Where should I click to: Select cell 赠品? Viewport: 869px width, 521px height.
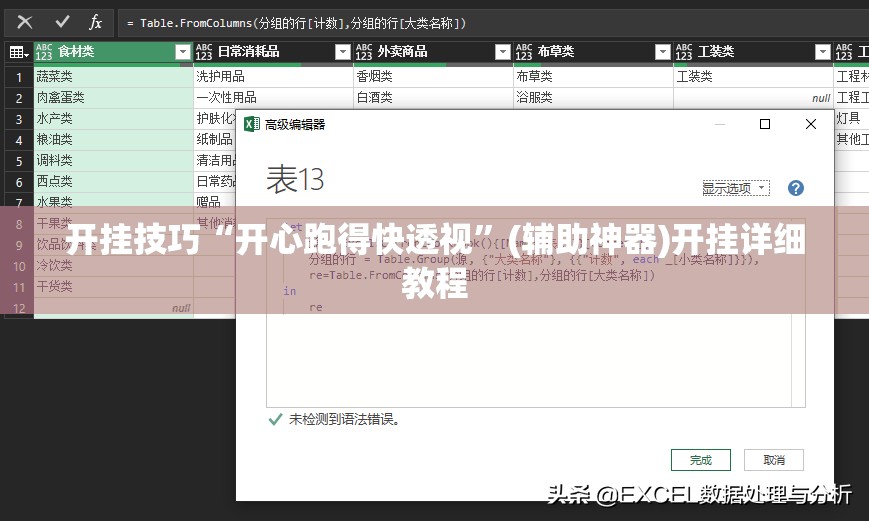(215, 201)
